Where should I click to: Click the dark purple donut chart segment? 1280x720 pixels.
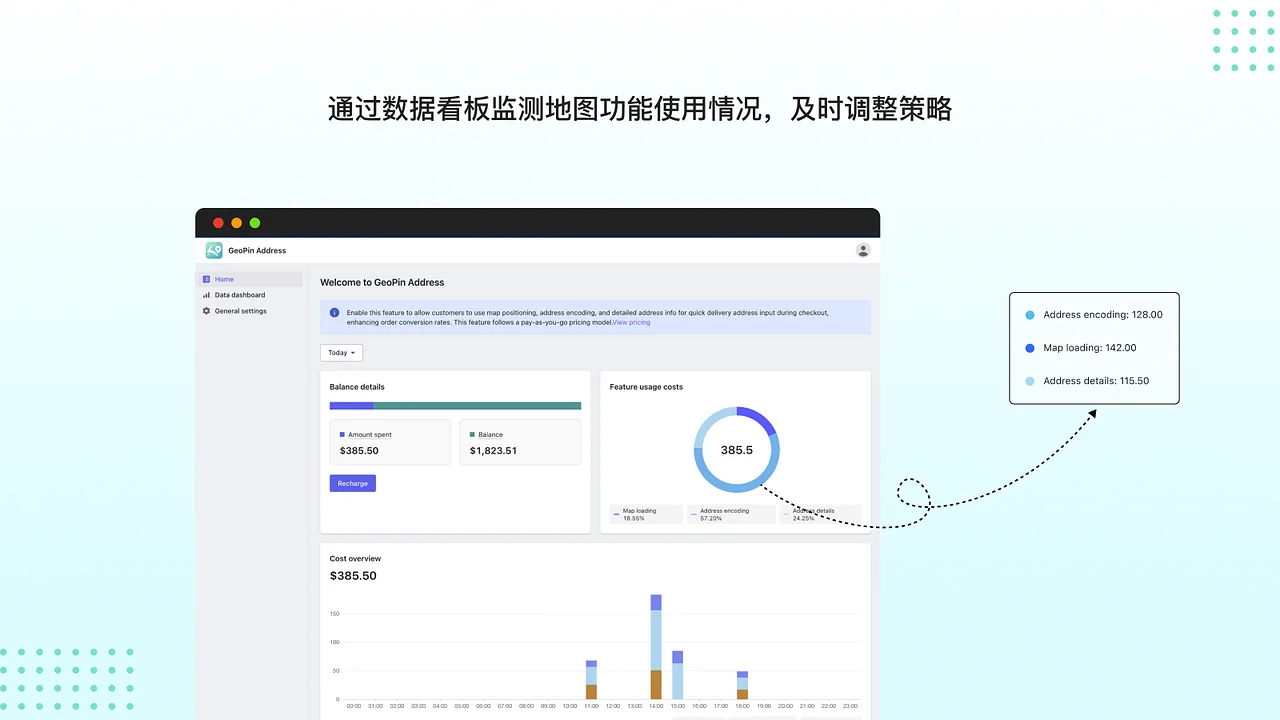760,417
